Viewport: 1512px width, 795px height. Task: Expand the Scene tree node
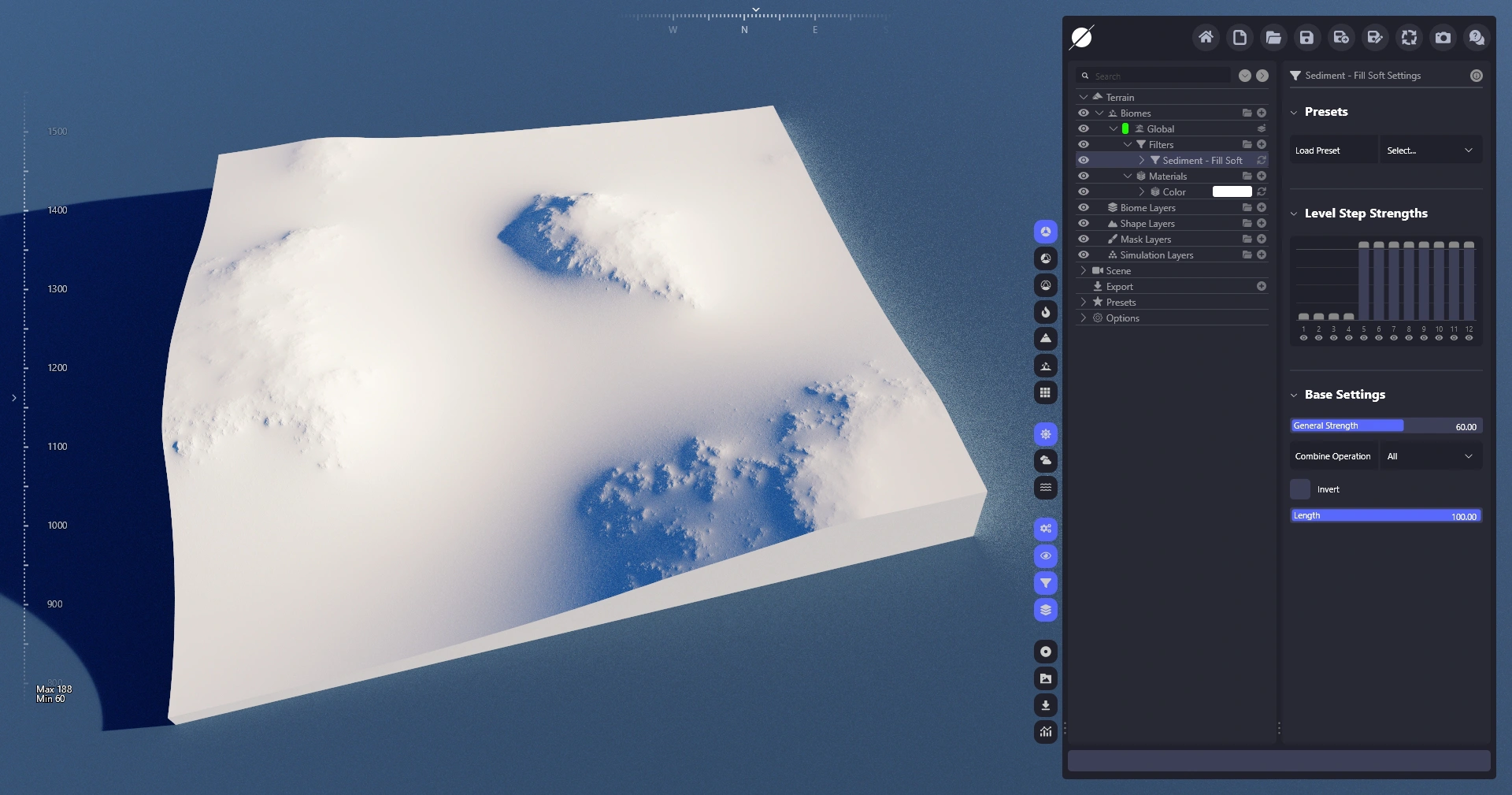(x=1084, y=270)
